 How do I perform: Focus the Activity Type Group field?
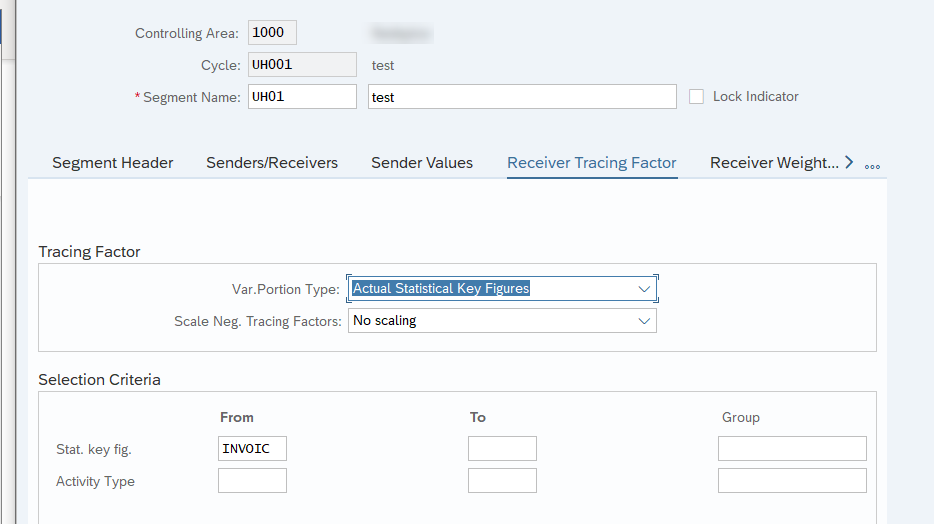coord(792,481)
